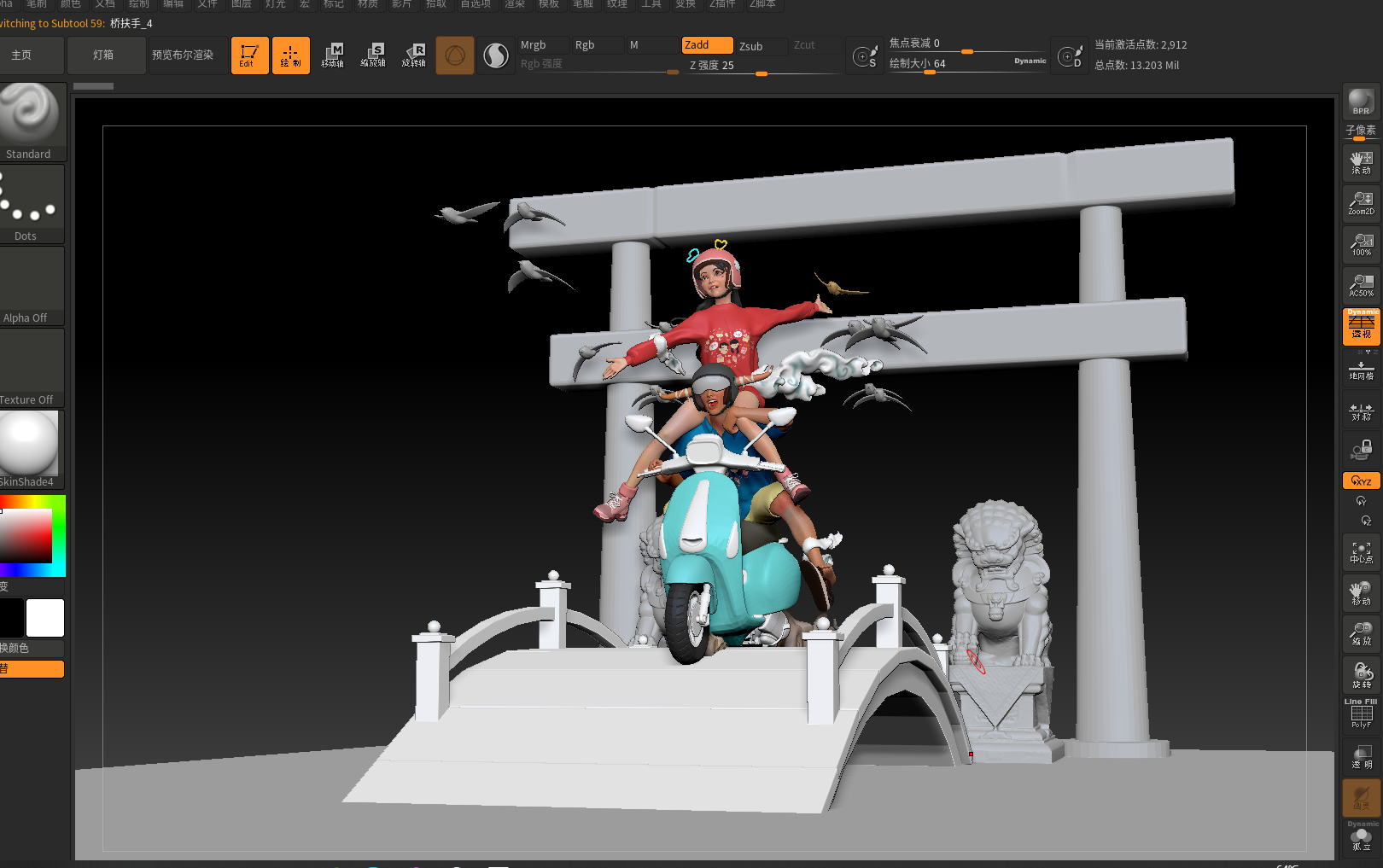Click the 缩放 zoom view icon
Image resolution: width=1383 pixels, height=868 pixels.
click(x=1361, y=633)
